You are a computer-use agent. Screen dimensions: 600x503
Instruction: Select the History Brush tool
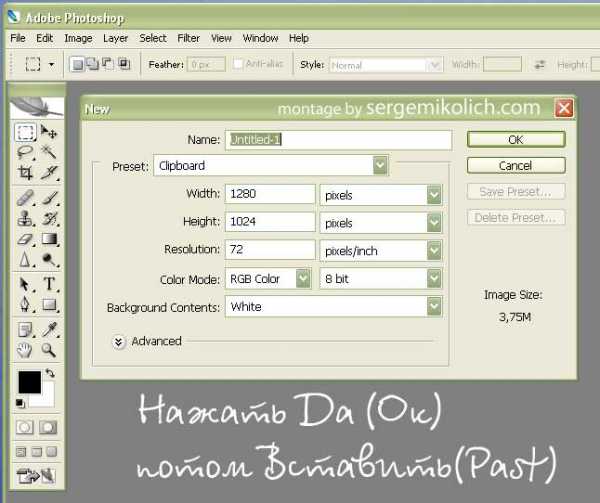point(49,218)
